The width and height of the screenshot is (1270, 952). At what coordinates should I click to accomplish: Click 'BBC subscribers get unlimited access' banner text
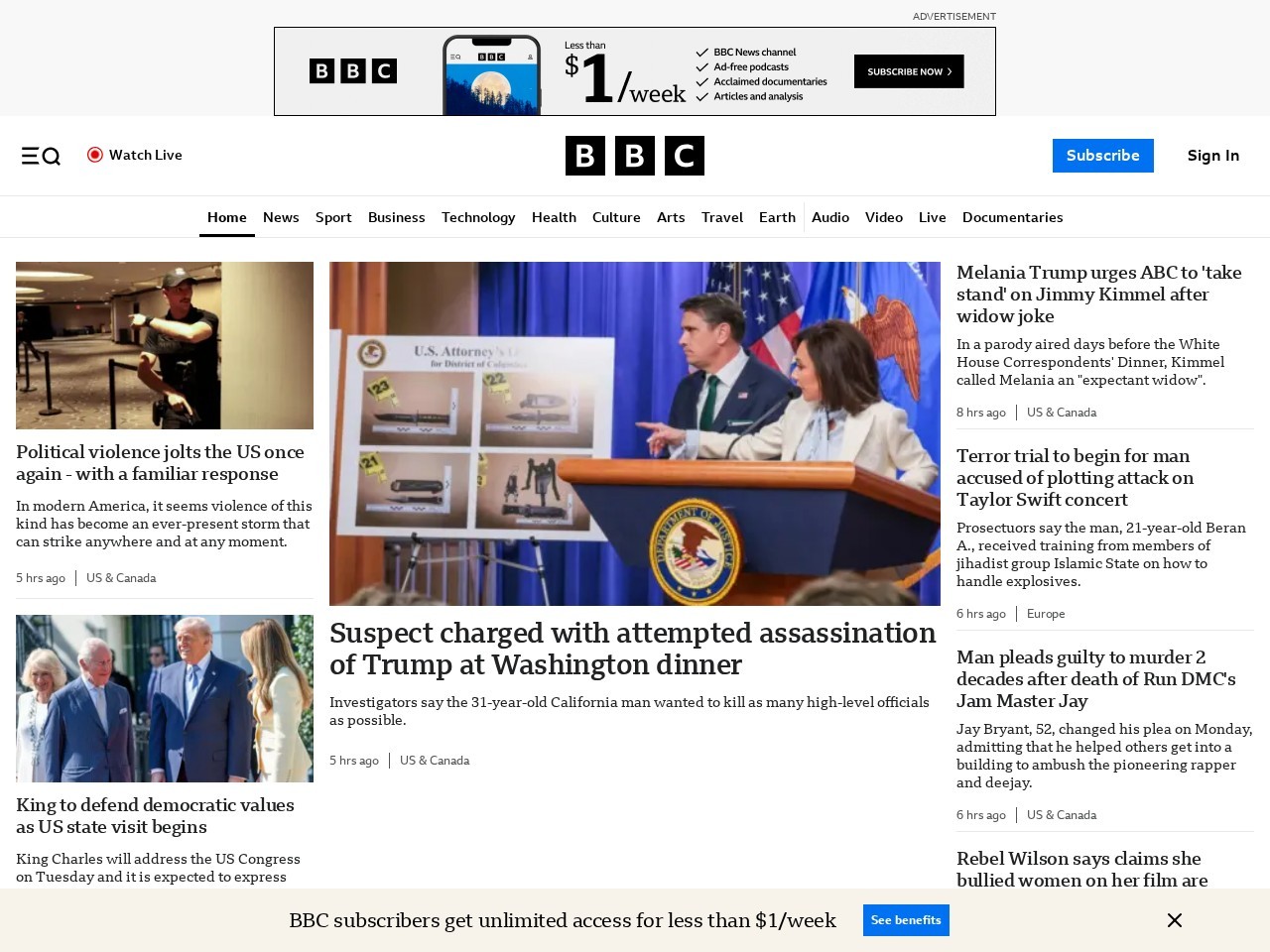click(563, 920)
